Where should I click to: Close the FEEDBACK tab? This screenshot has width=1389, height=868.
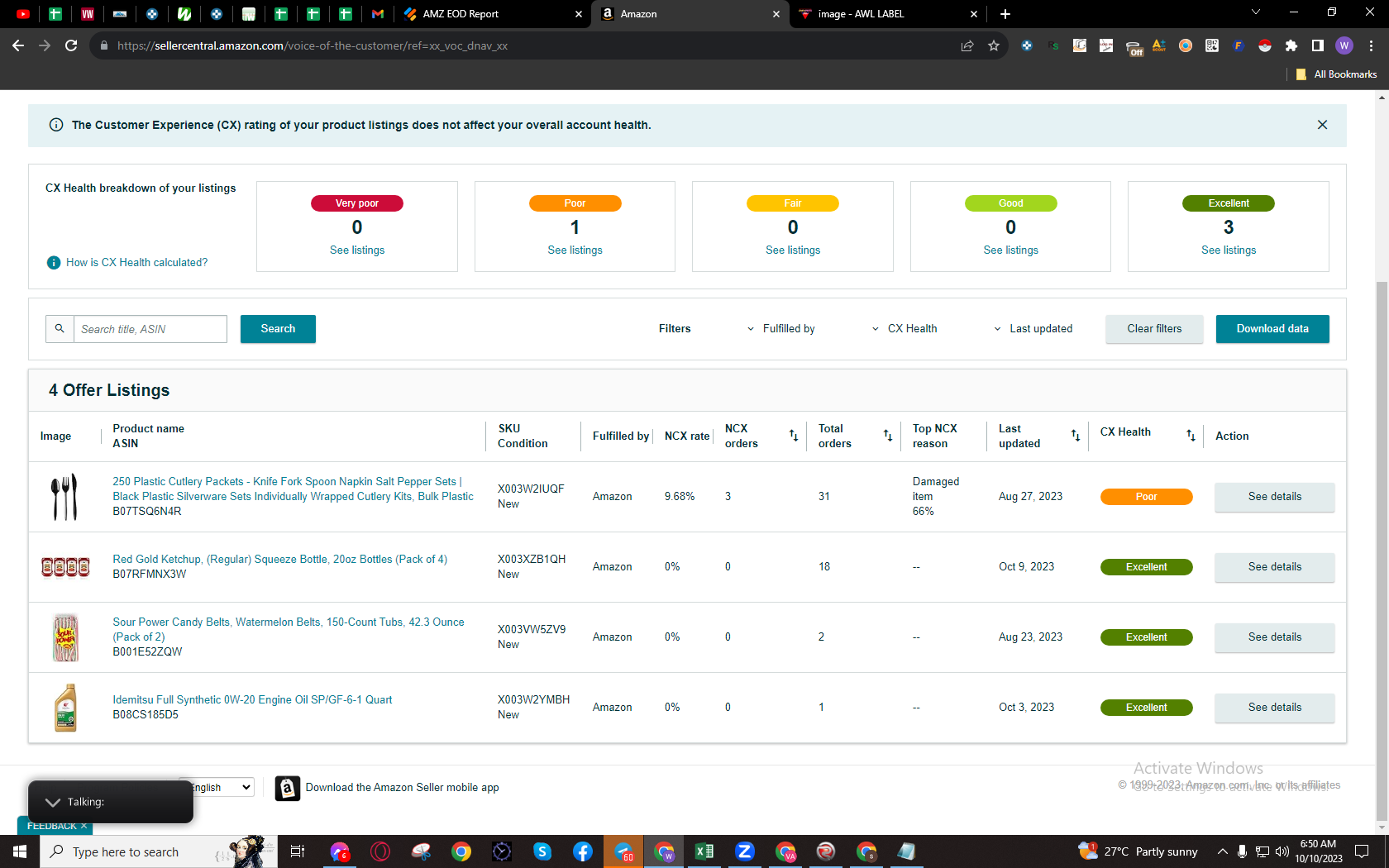point(84,826)
